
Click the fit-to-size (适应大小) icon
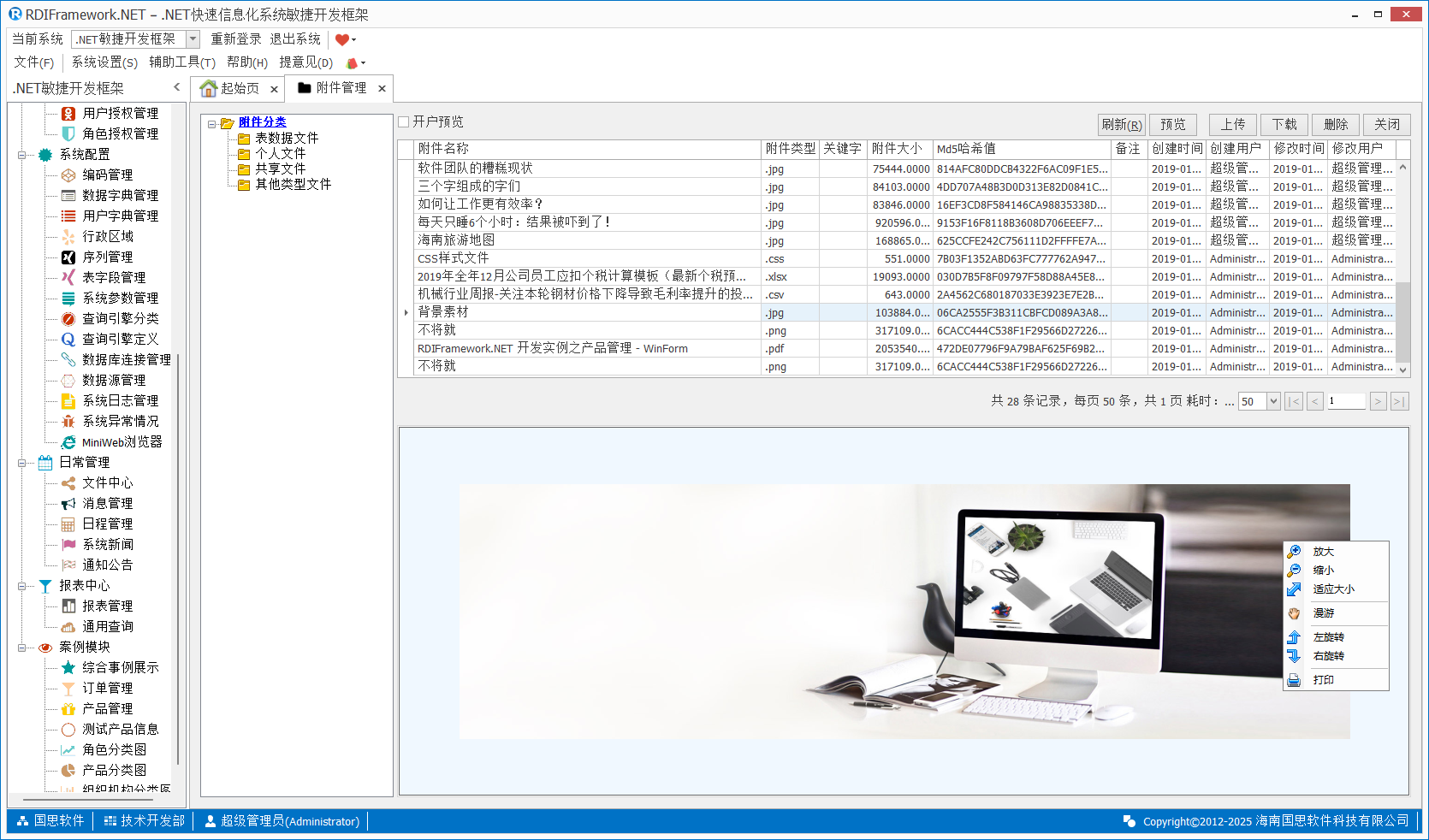coord(1294,589)
